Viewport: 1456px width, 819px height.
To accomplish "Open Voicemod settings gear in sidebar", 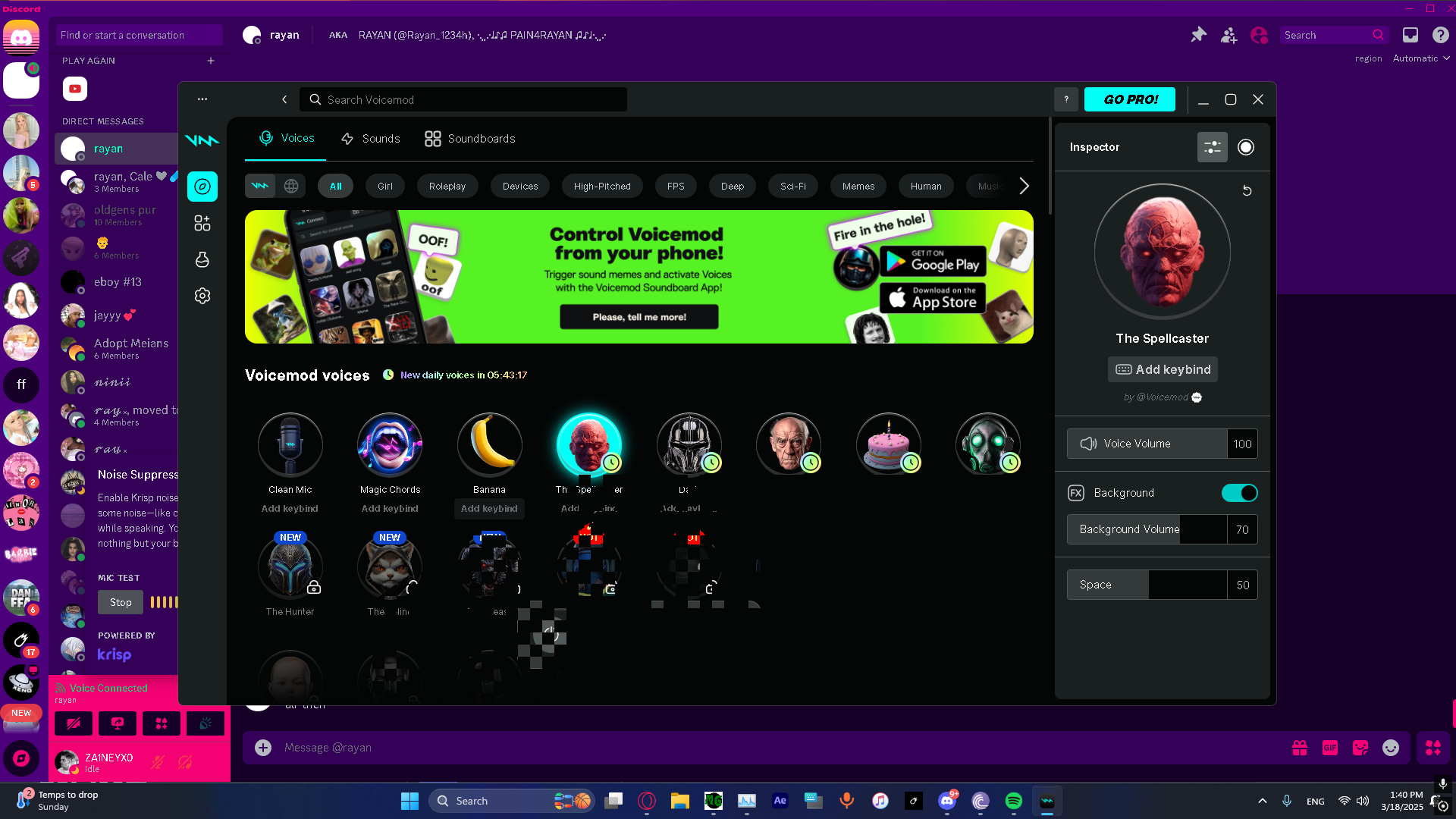I will [202, 296].
